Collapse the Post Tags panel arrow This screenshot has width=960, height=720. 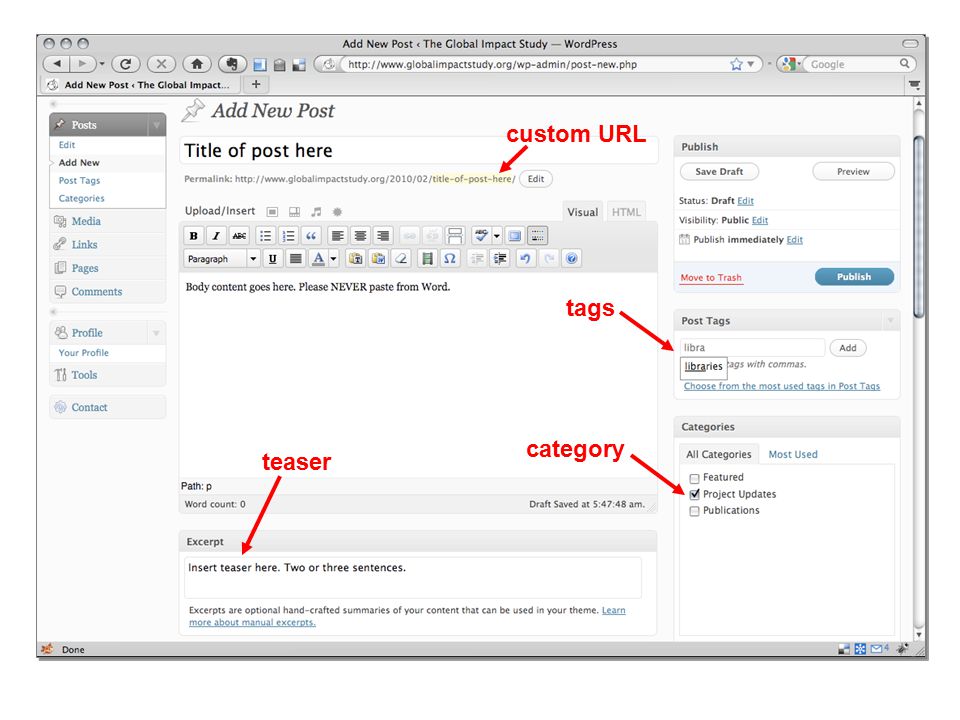[x=890, y=321]
